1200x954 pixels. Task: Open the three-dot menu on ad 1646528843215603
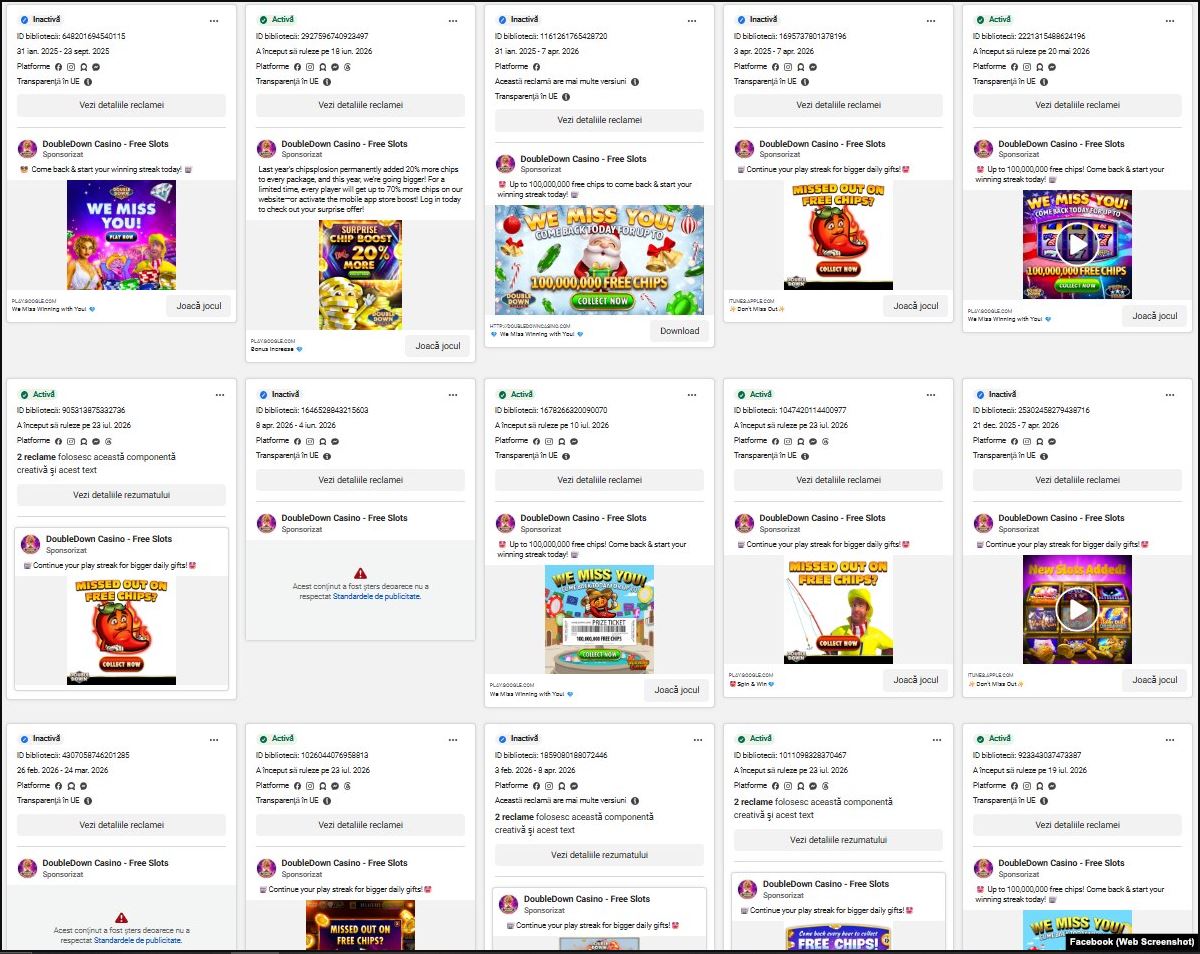pyautogui.click(x=453, y=395)
